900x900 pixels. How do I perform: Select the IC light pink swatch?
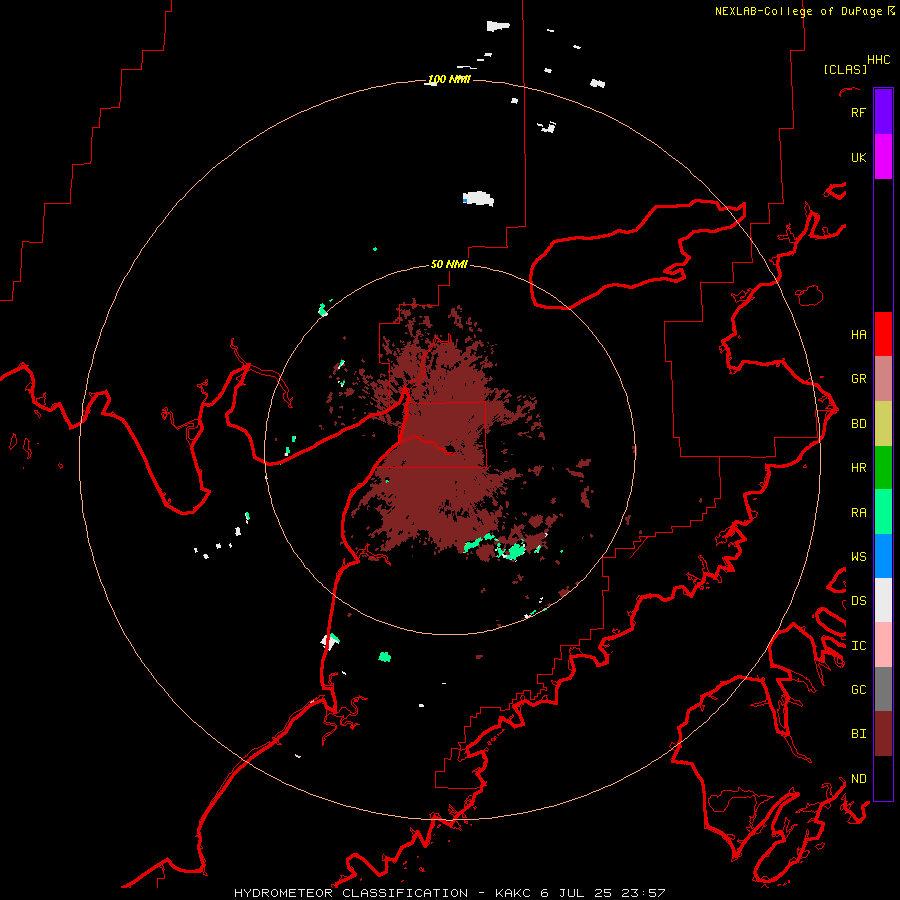pyautogui.click(x=883, y=645)
